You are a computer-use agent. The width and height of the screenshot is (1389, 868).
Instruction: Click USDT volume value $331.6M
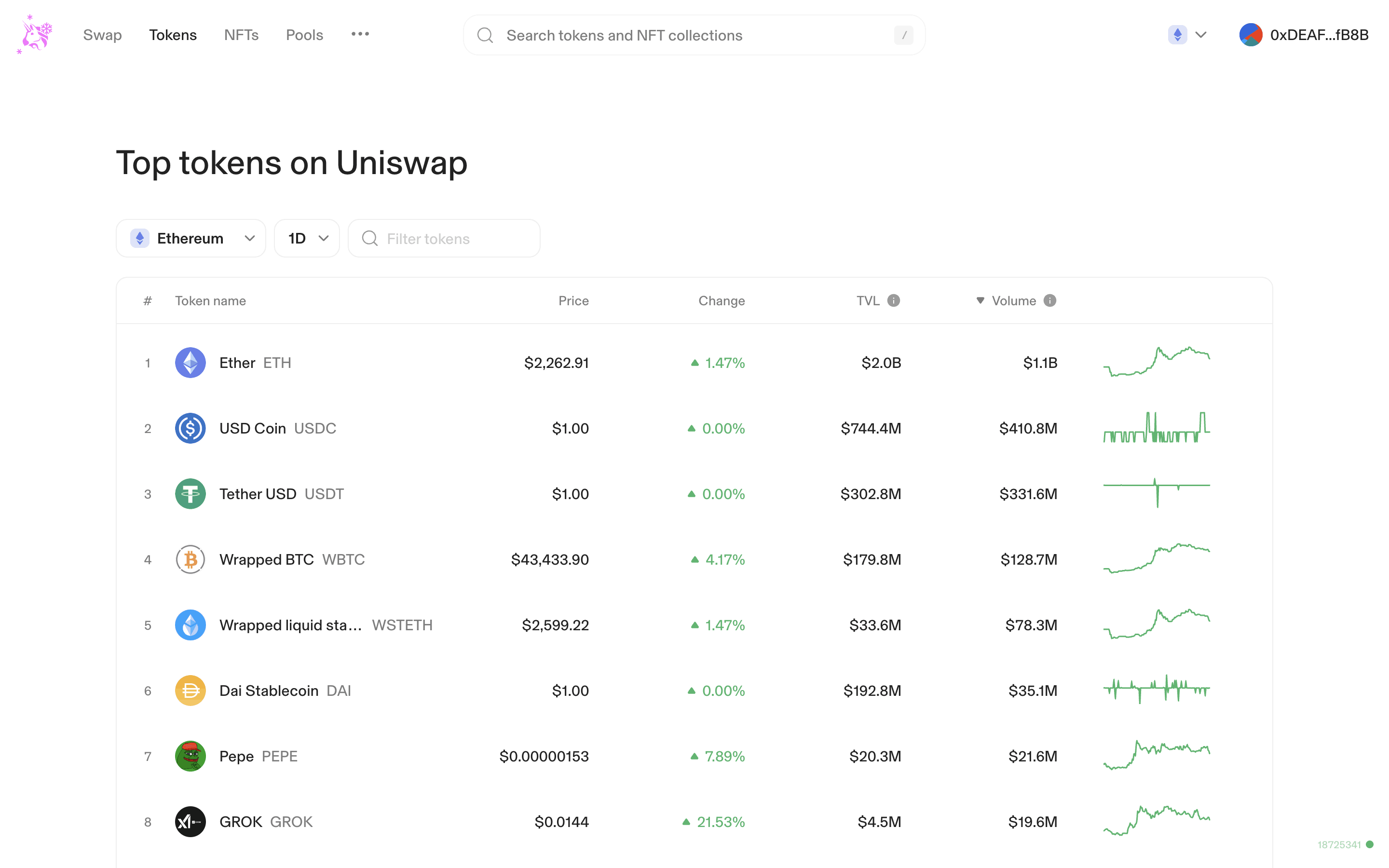coord(1028,494)
